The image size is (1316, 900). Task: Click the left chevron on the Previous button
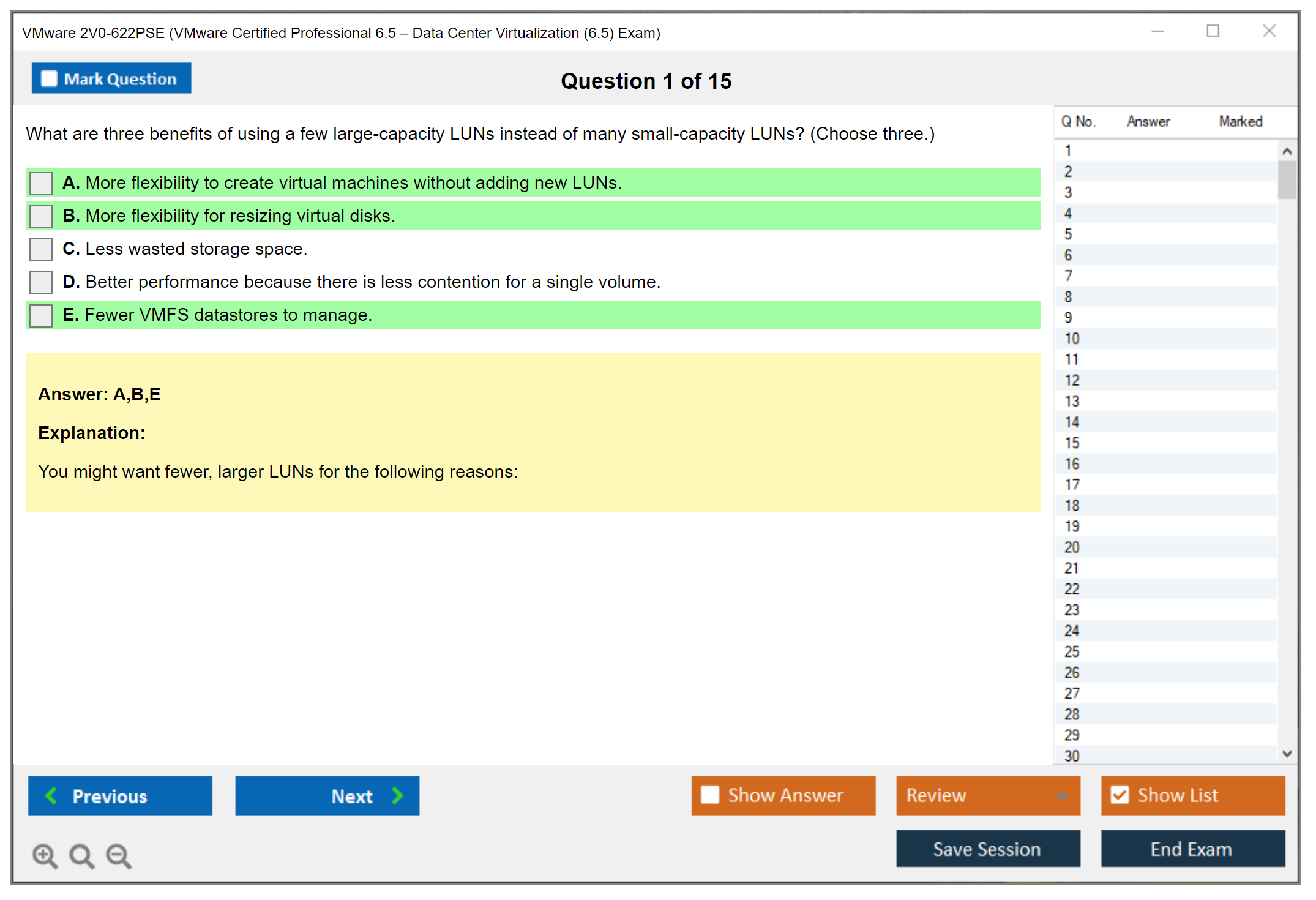tap(51, 795)
